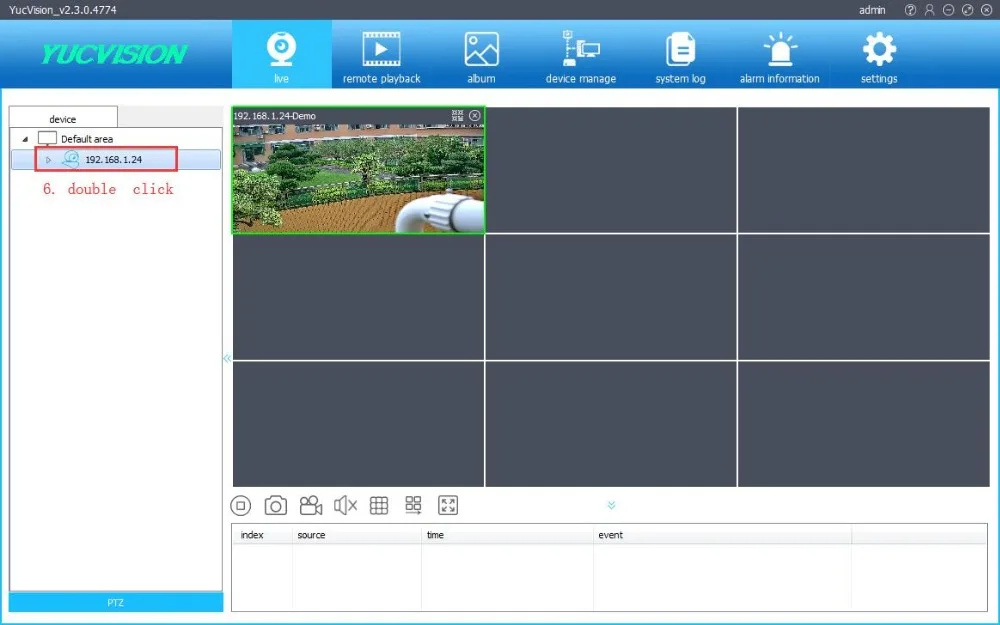The image size is (1000, 625).
Task: Click the camera icon beside 192.168.1.24
Action: (71, 159)
